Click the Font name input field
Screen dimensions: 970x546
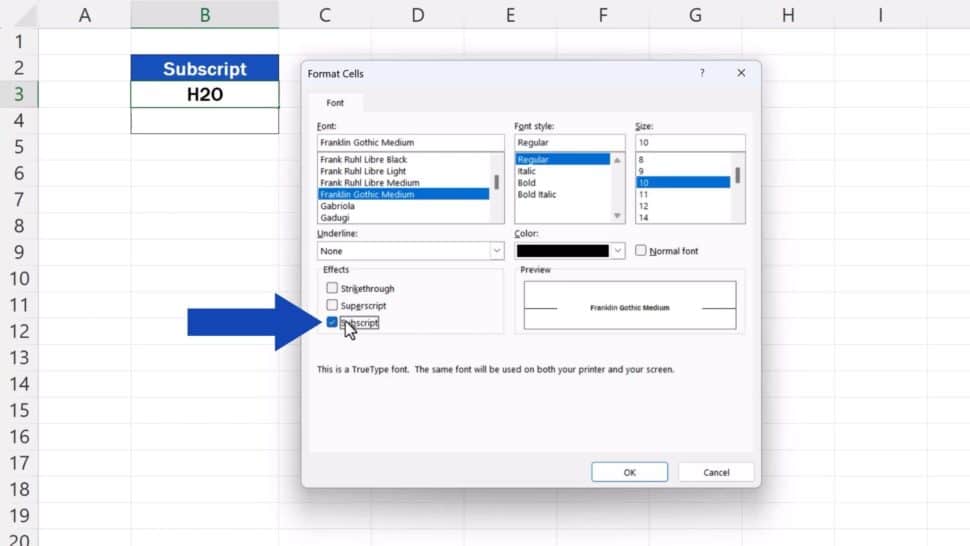(x=410, y=143)
